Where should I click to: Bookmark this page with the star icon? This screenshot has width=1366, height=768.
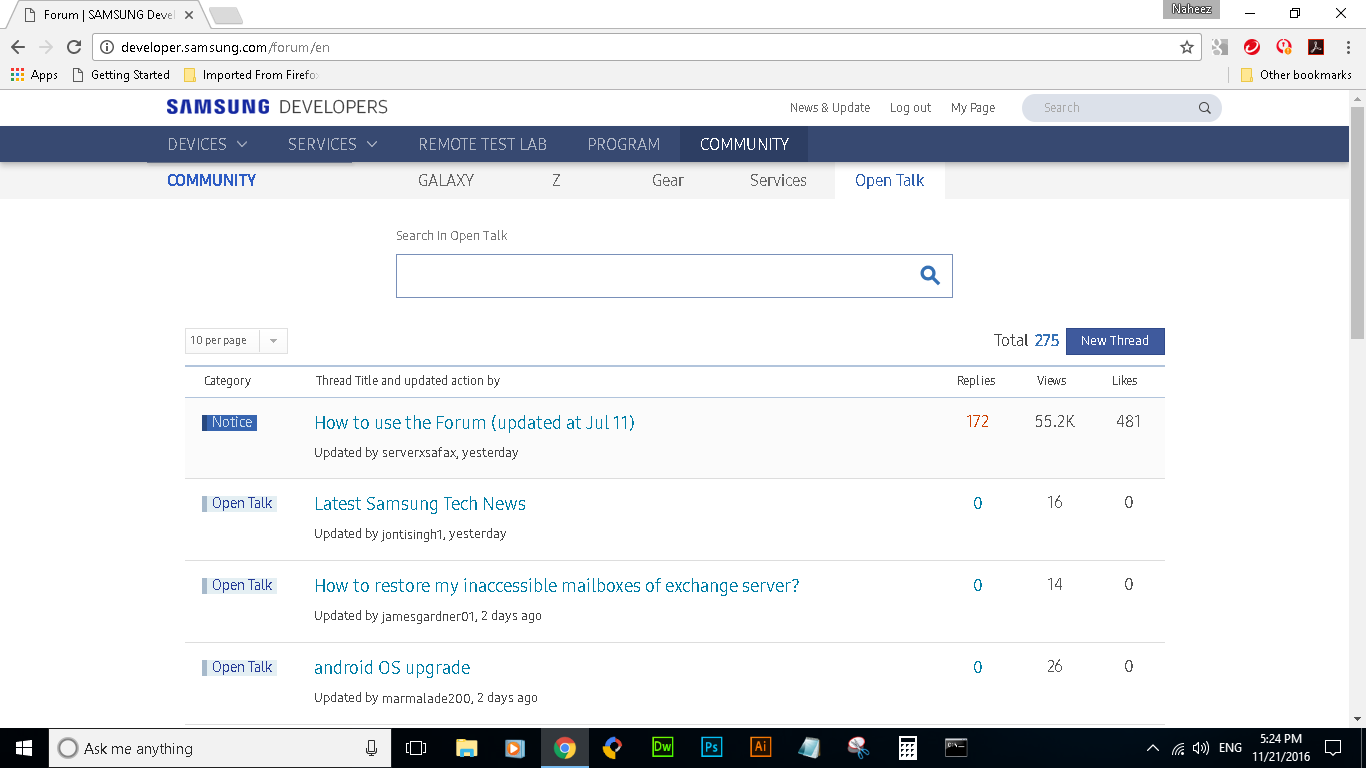[1187, 47]
